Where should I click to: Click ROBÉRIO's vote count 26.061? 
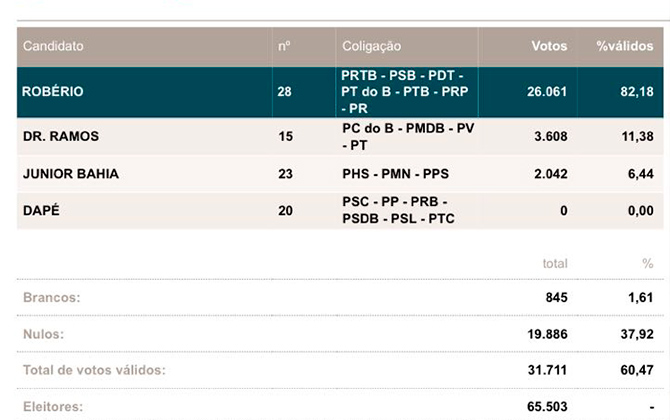547,92
